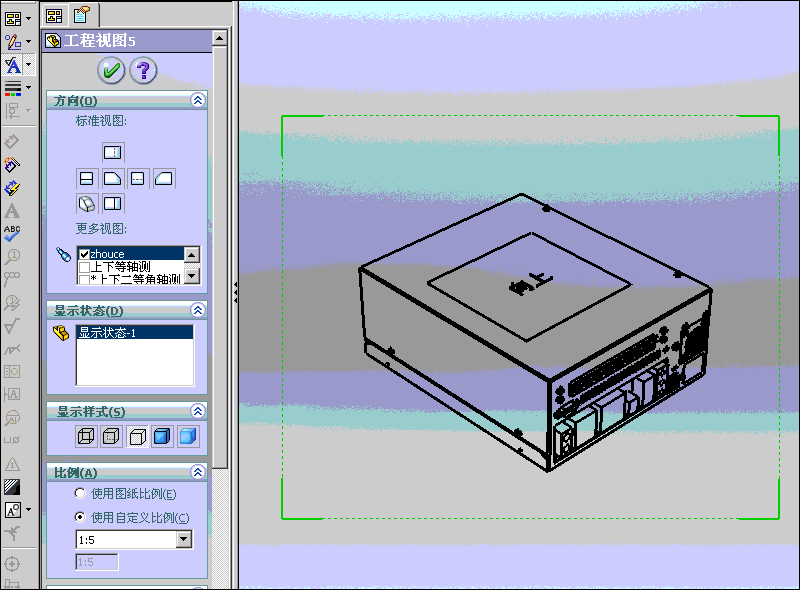Check the 上下等轴测 view checkbox

click(x=85, y=267)
